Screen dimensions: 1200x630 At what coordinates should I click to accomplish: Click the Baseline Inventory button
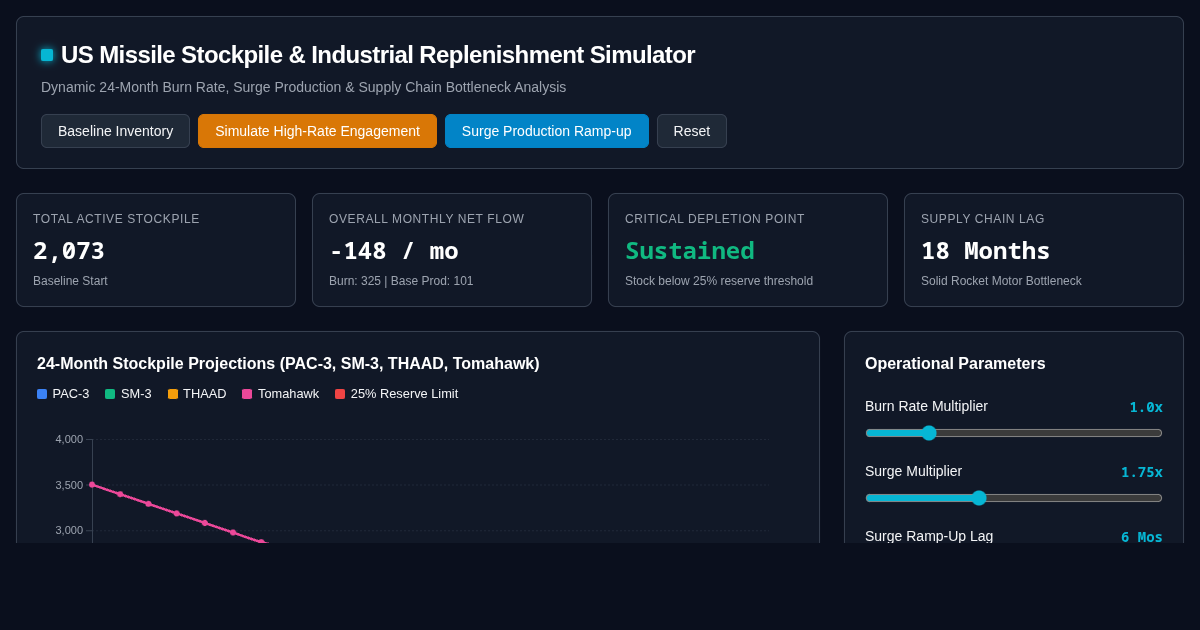(115, 131)
